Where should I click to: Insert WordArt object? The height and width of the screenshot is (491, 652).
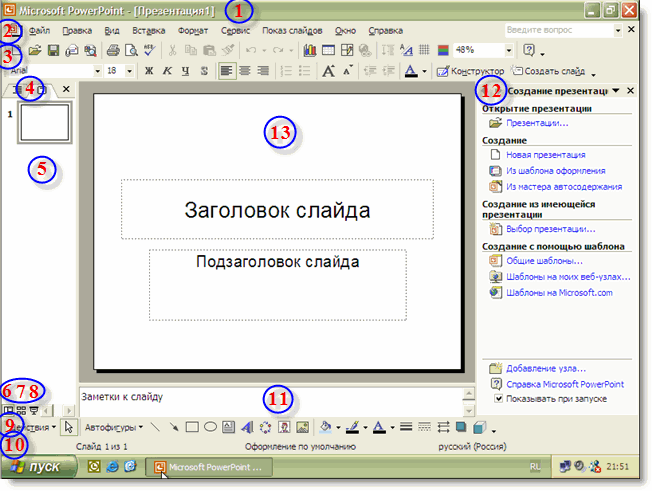point(247,427)
